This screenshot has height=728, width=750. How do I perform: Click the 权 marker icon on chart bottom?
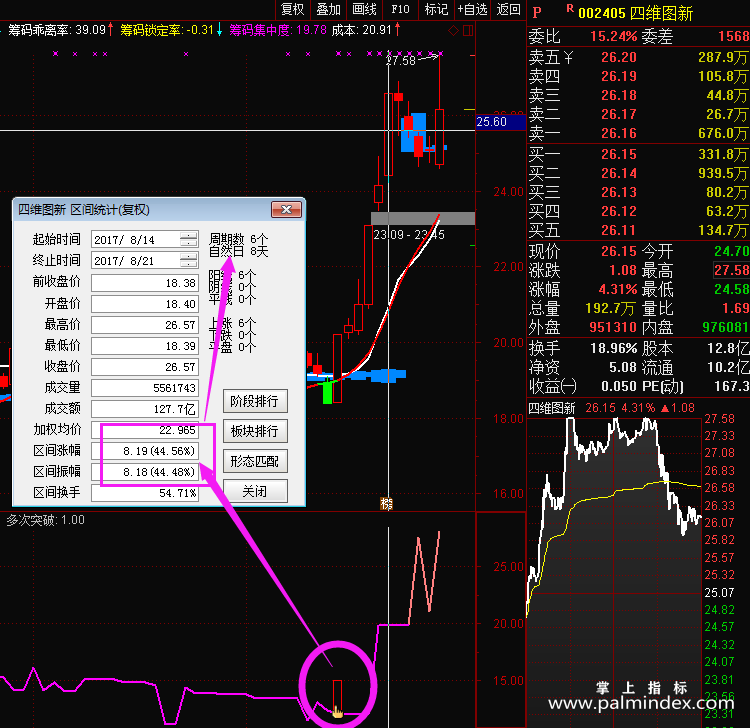(x=386, y=503)
